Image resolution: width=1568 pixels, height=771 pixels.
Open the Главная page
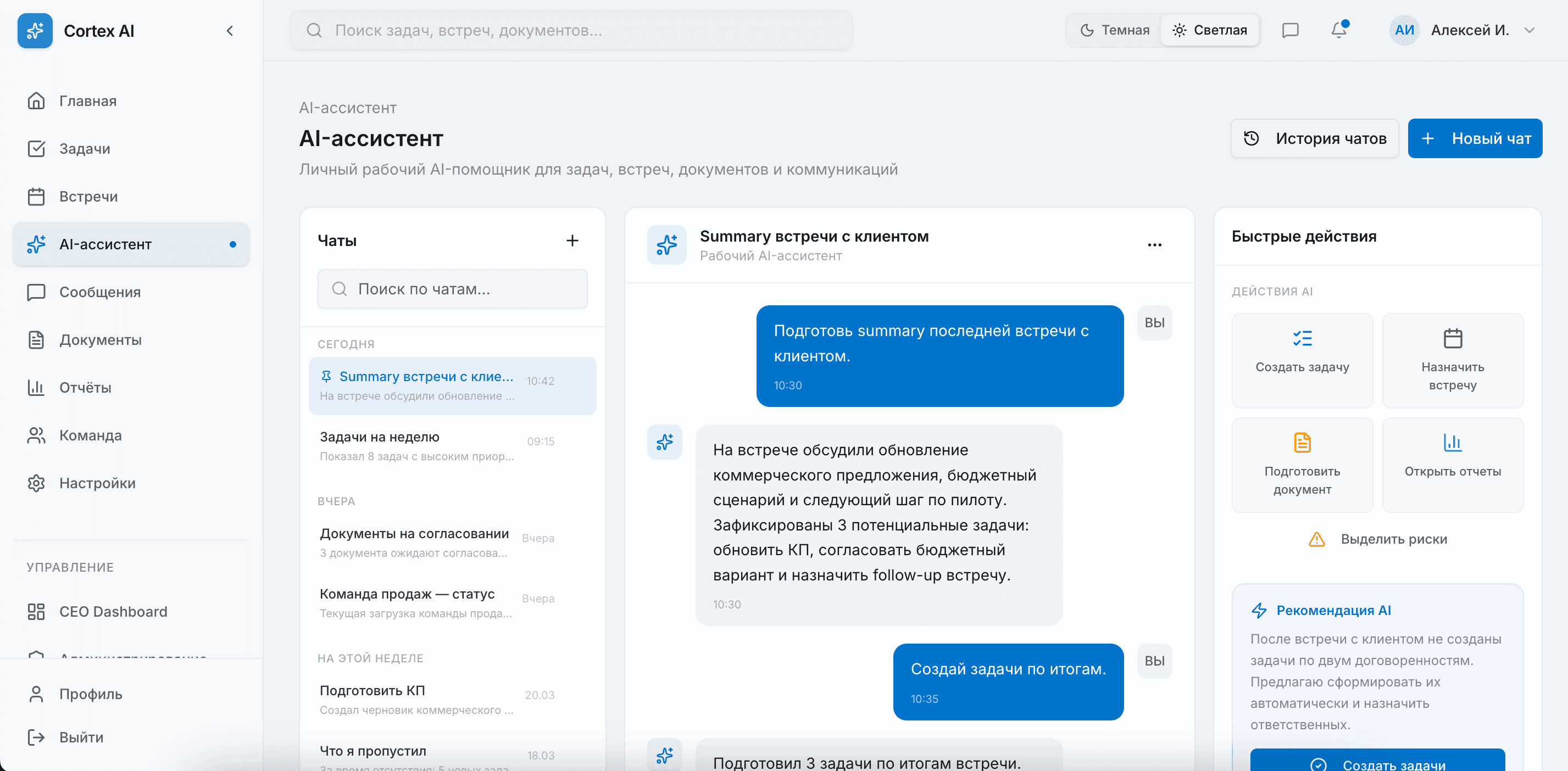point(131,101)
